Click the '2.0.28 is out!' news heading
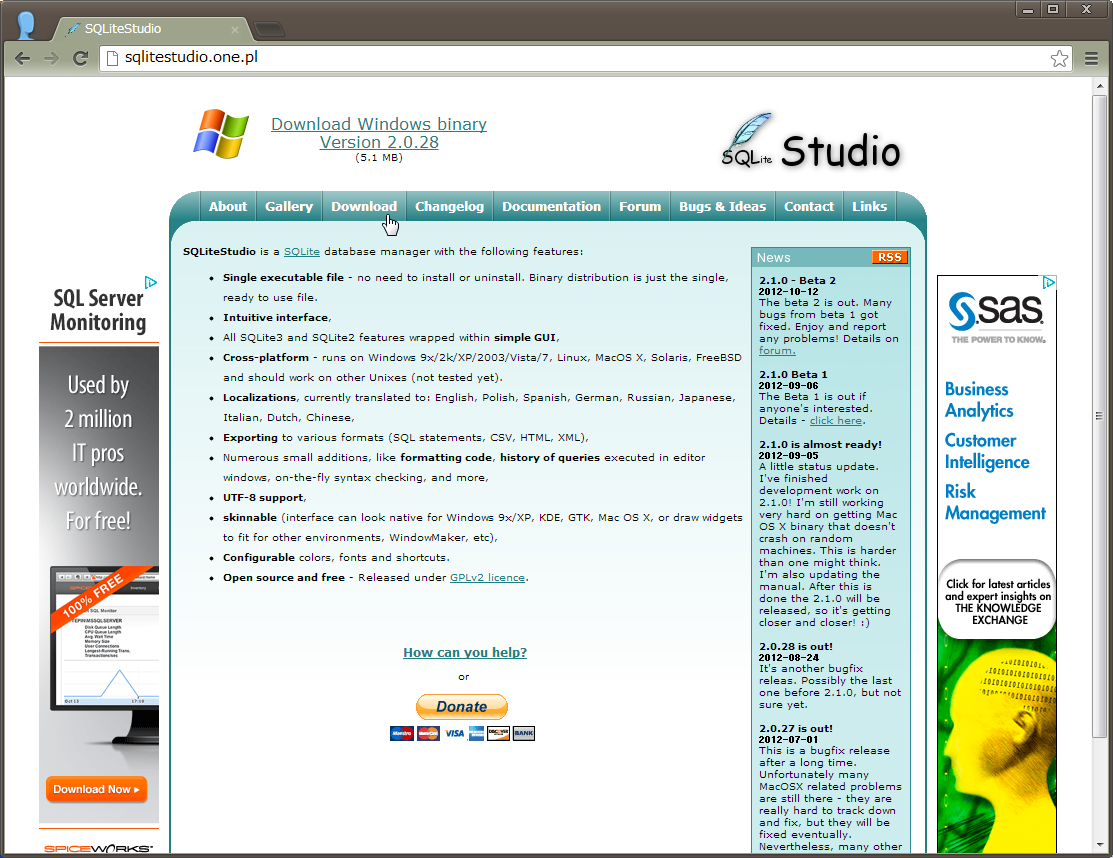Screen dimensions: 1113x858 (x=796, y=647)
